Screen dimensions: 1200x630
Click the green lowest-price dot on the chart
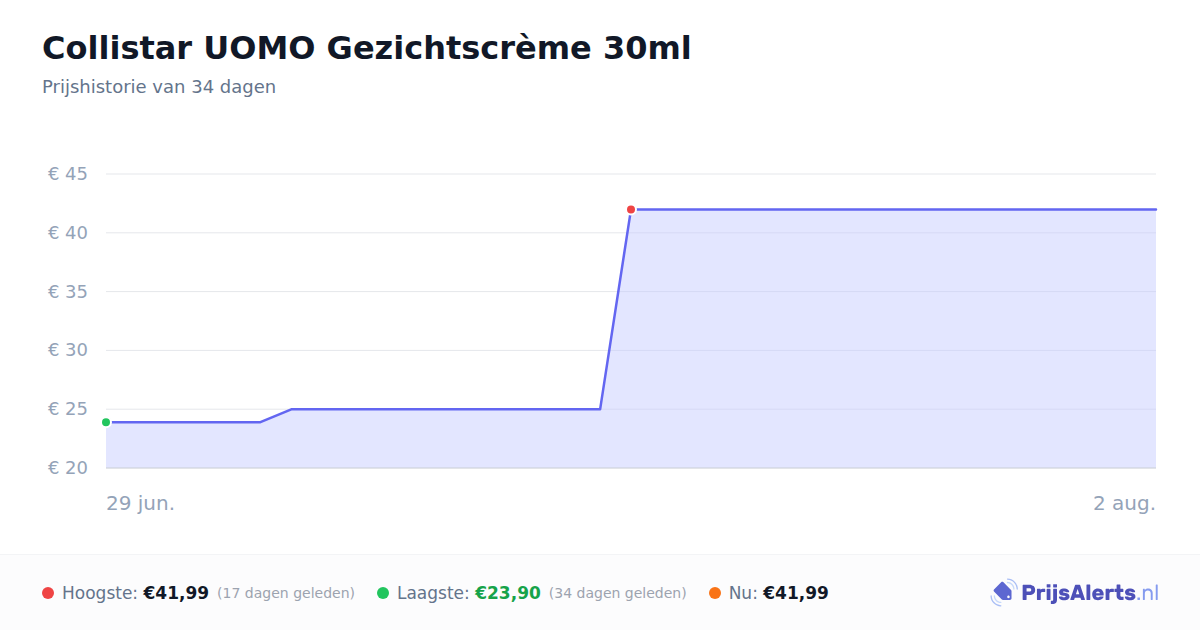pyautogui.click(x=106, y=422)
